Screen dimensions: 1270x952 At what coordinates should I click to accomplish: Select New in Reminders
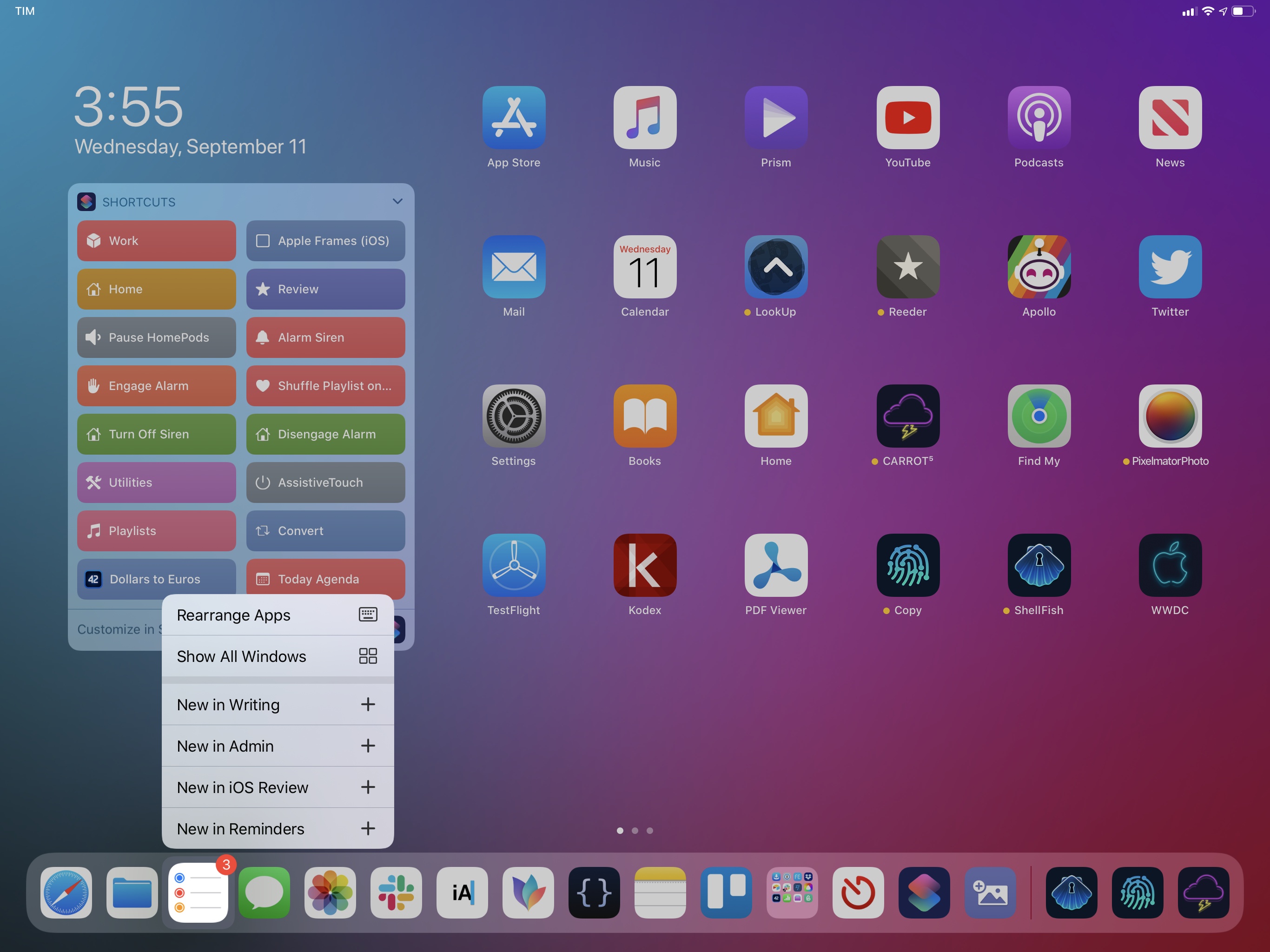(278, 828)
